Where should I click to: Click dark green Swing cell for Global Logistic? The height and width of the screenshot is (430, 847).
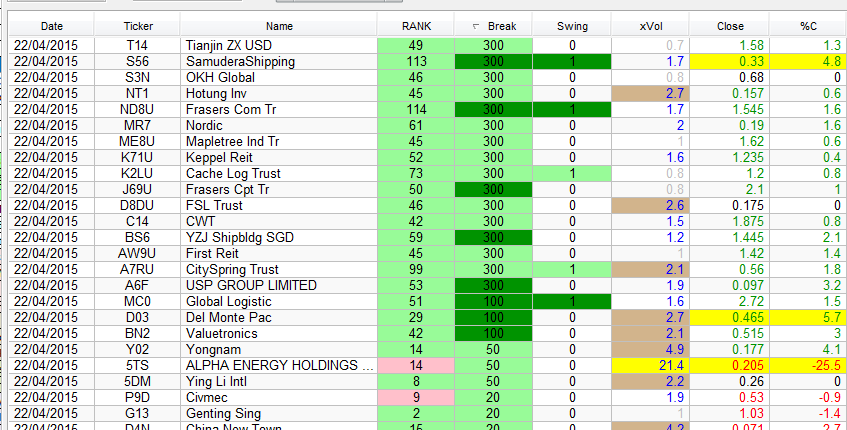[572, 302]
